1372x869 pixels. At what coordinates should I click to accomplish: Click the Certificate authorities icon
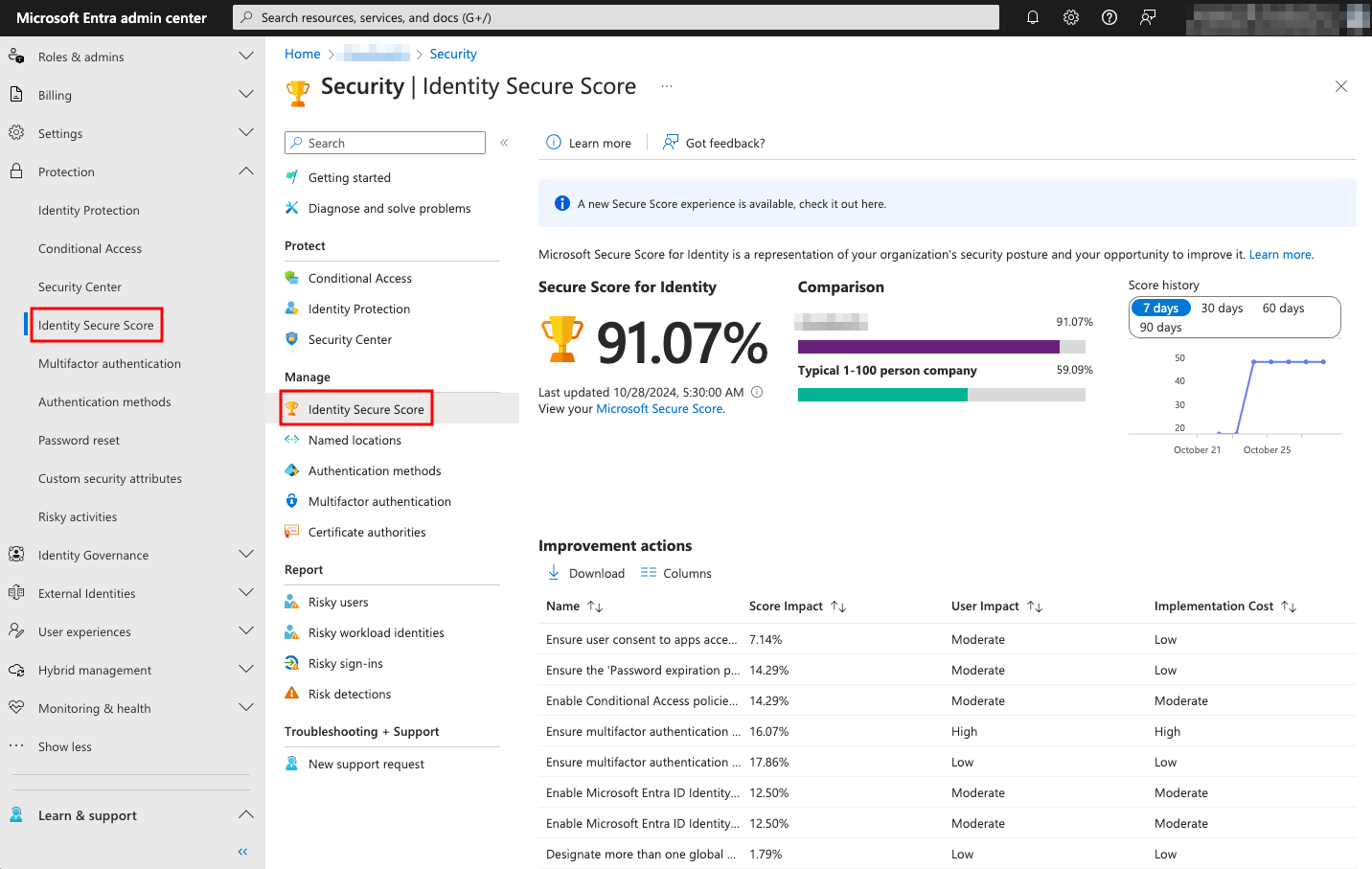click(292, 532)
